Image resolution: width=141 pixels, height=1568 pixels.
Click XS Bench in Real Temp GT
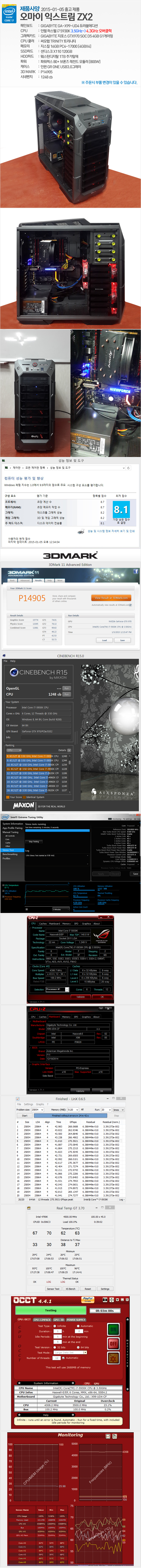70,1289
